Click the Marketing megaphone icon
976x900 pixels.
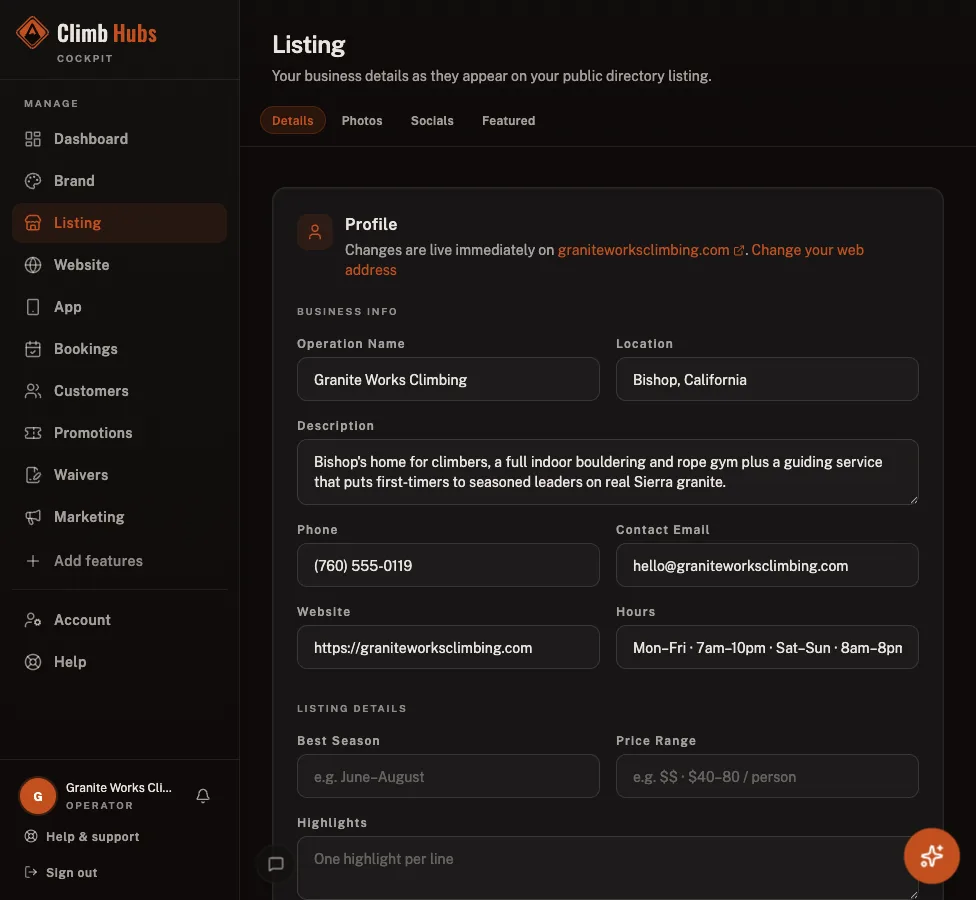[x=33, y=517]
